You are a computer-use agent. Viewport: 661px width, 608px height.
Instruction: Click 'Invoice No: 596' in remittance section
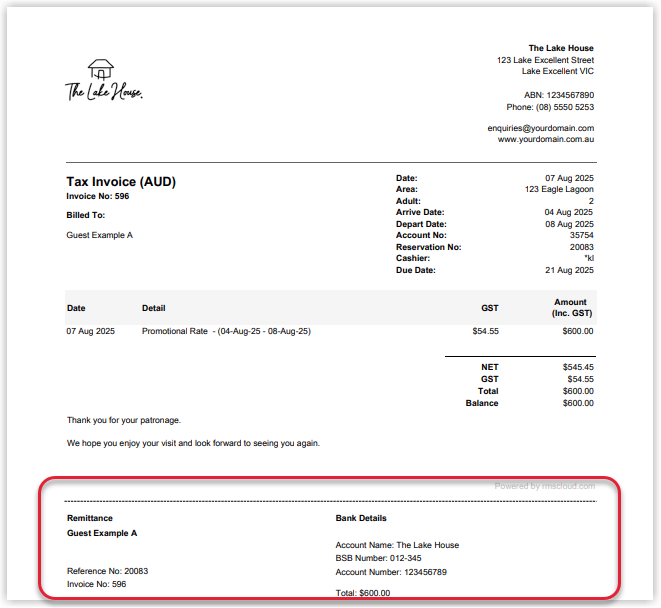[97, 584]
